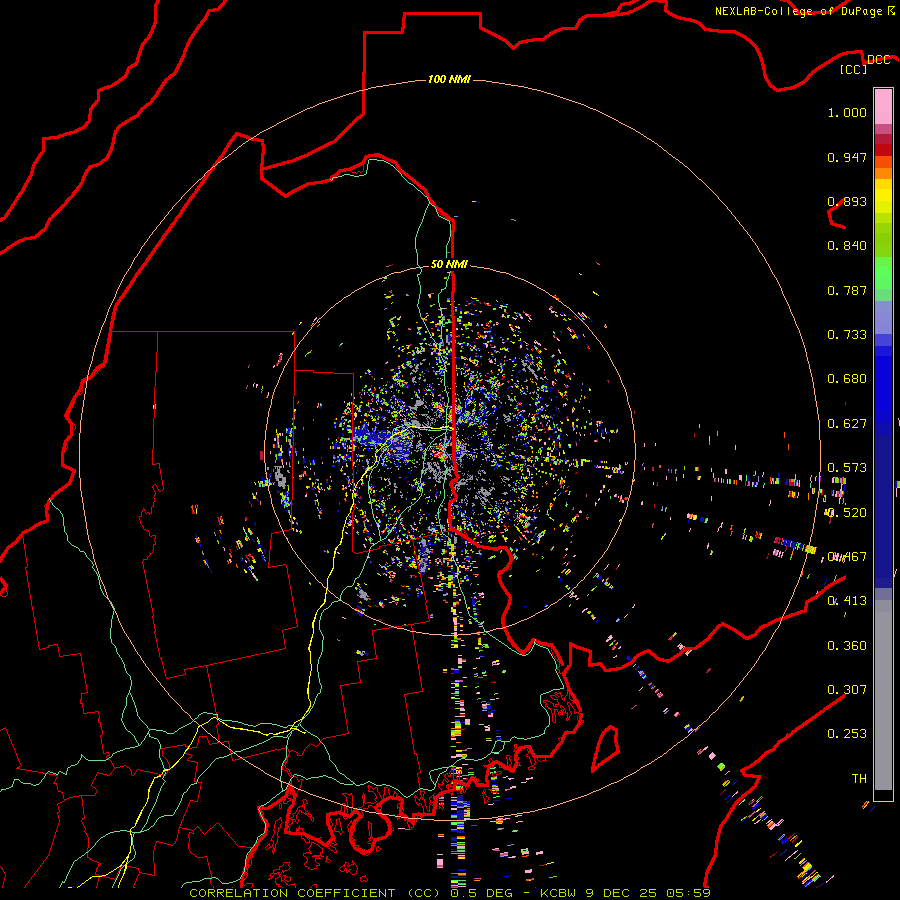Click the 0.840 scale value
Viewport: 900px width, 900px height.
[847, 246]
